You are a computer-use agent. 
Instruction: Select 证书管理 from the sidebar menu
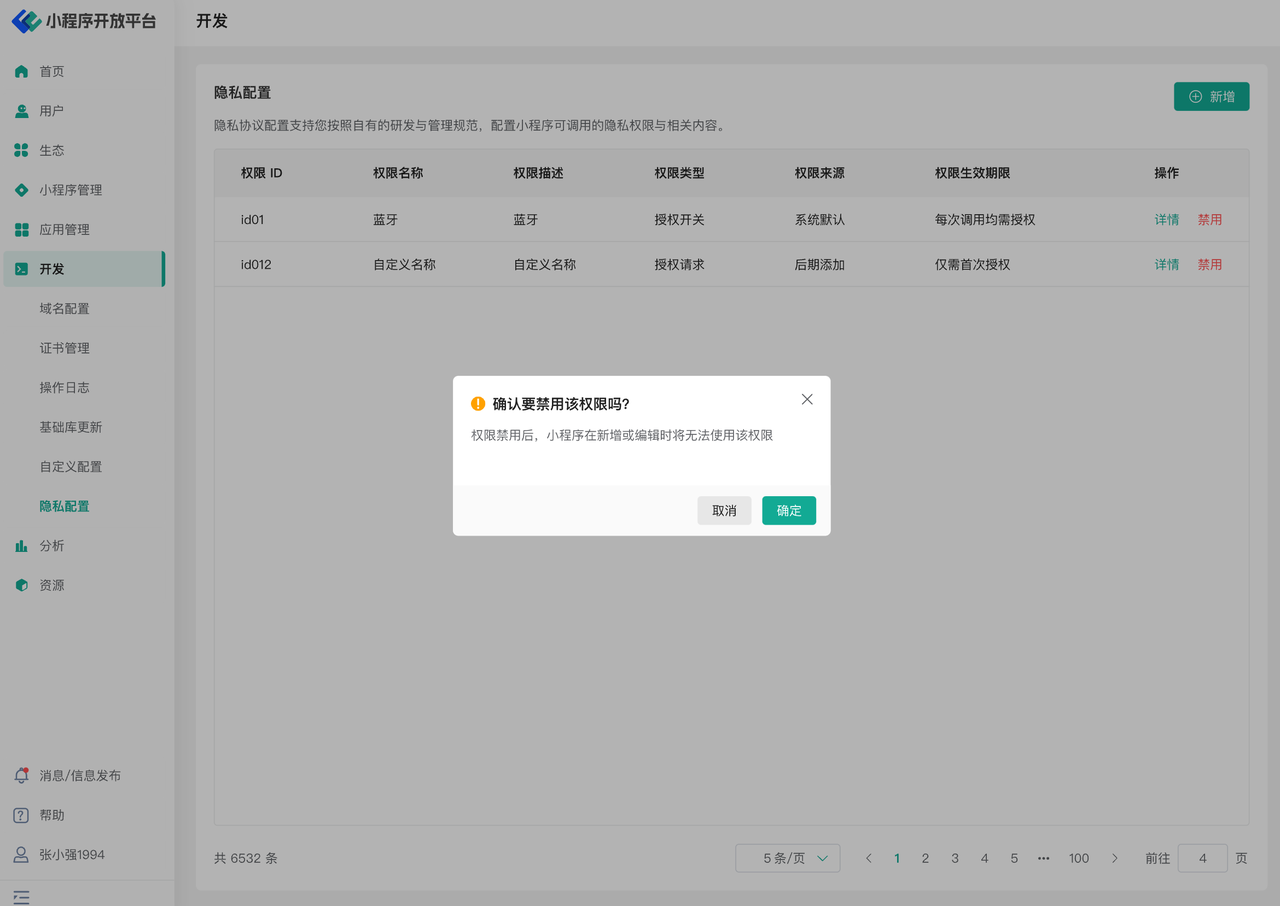[x=64, y=348]
